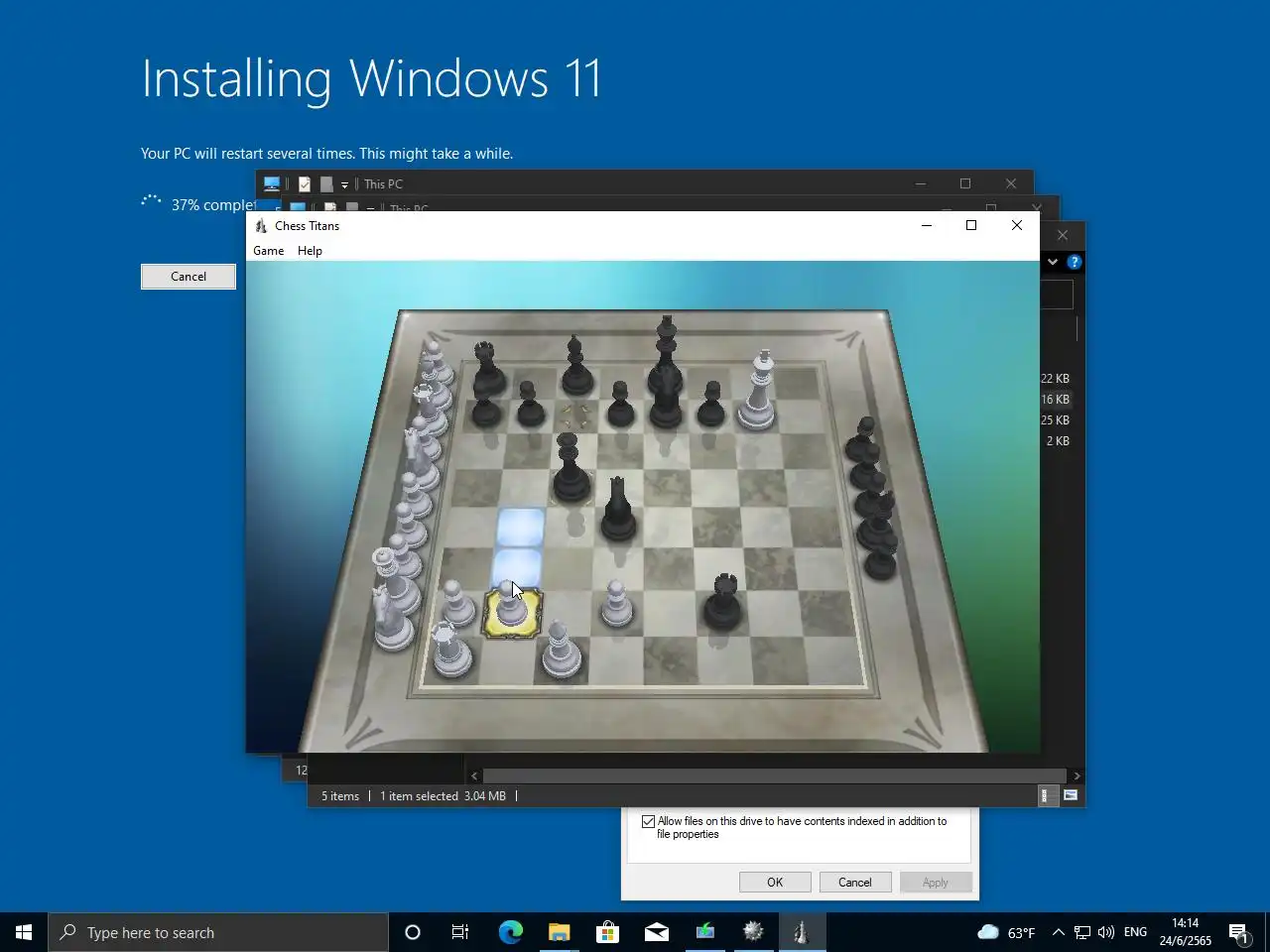The width and height of the screenshot is (1270, 952).
Task: Click the Apply button in properties dialog
Action: click(936, 883)
